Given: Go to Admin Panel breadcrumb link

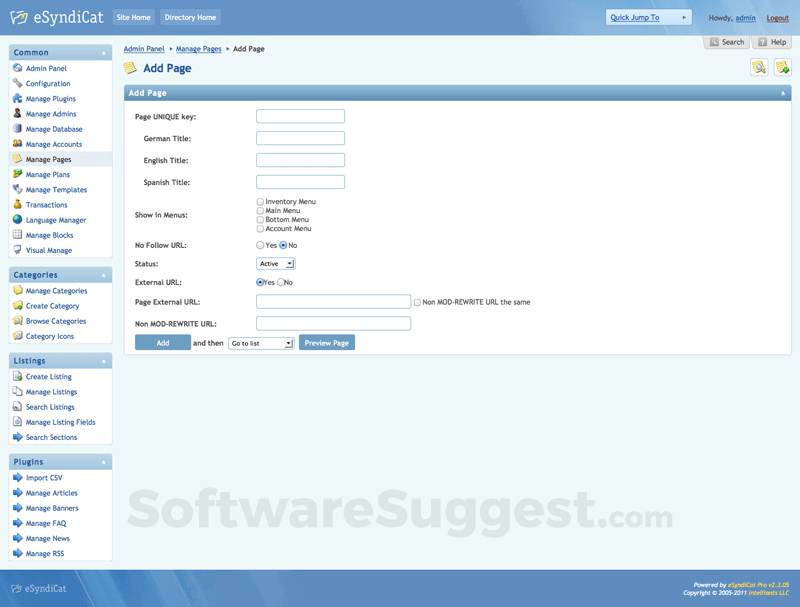Looking at the screenshot, I should 144,49.
